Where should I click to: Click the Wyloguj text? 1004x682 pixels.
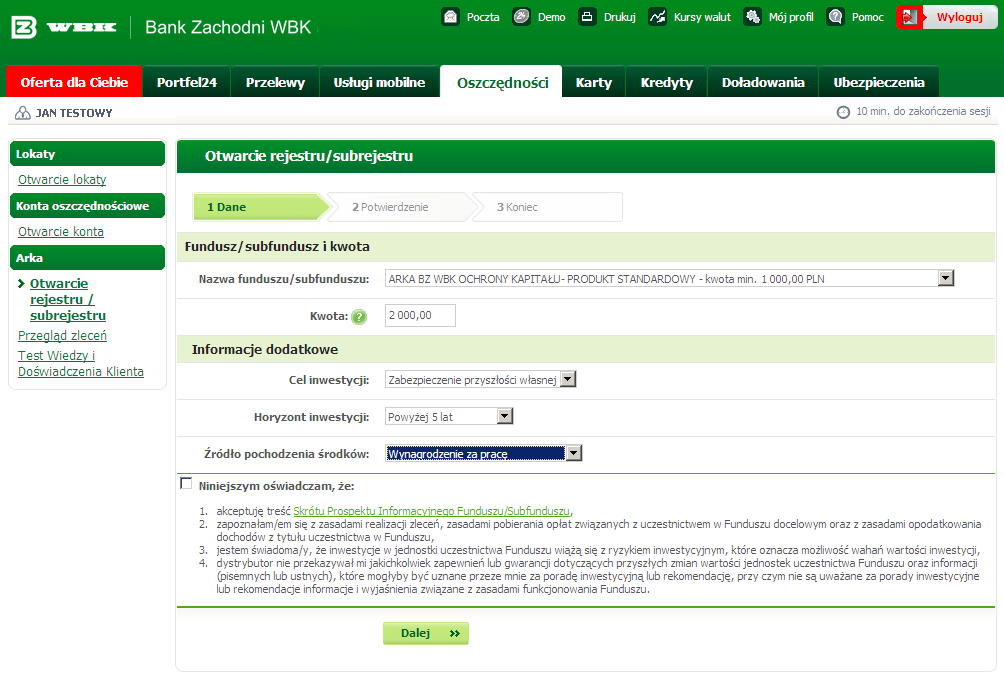pos(959,17)
